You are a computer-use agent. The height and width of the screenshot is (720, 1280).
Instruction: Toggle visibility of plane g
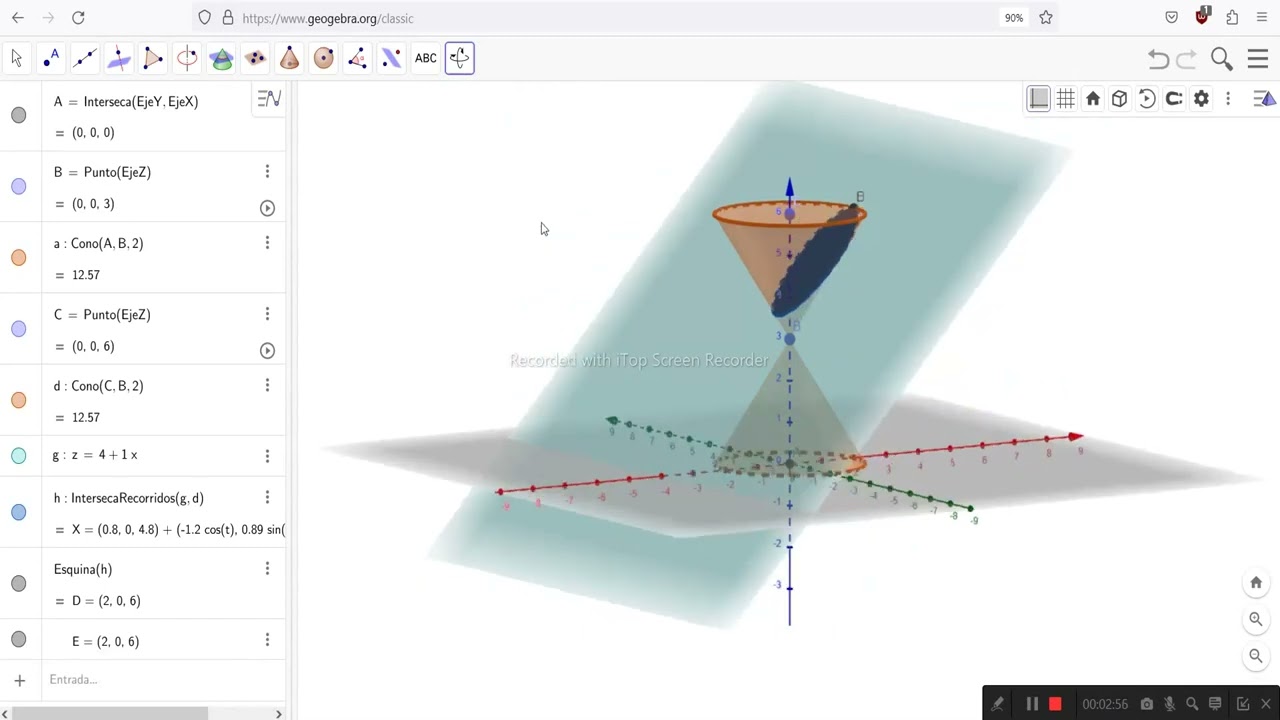19,456
